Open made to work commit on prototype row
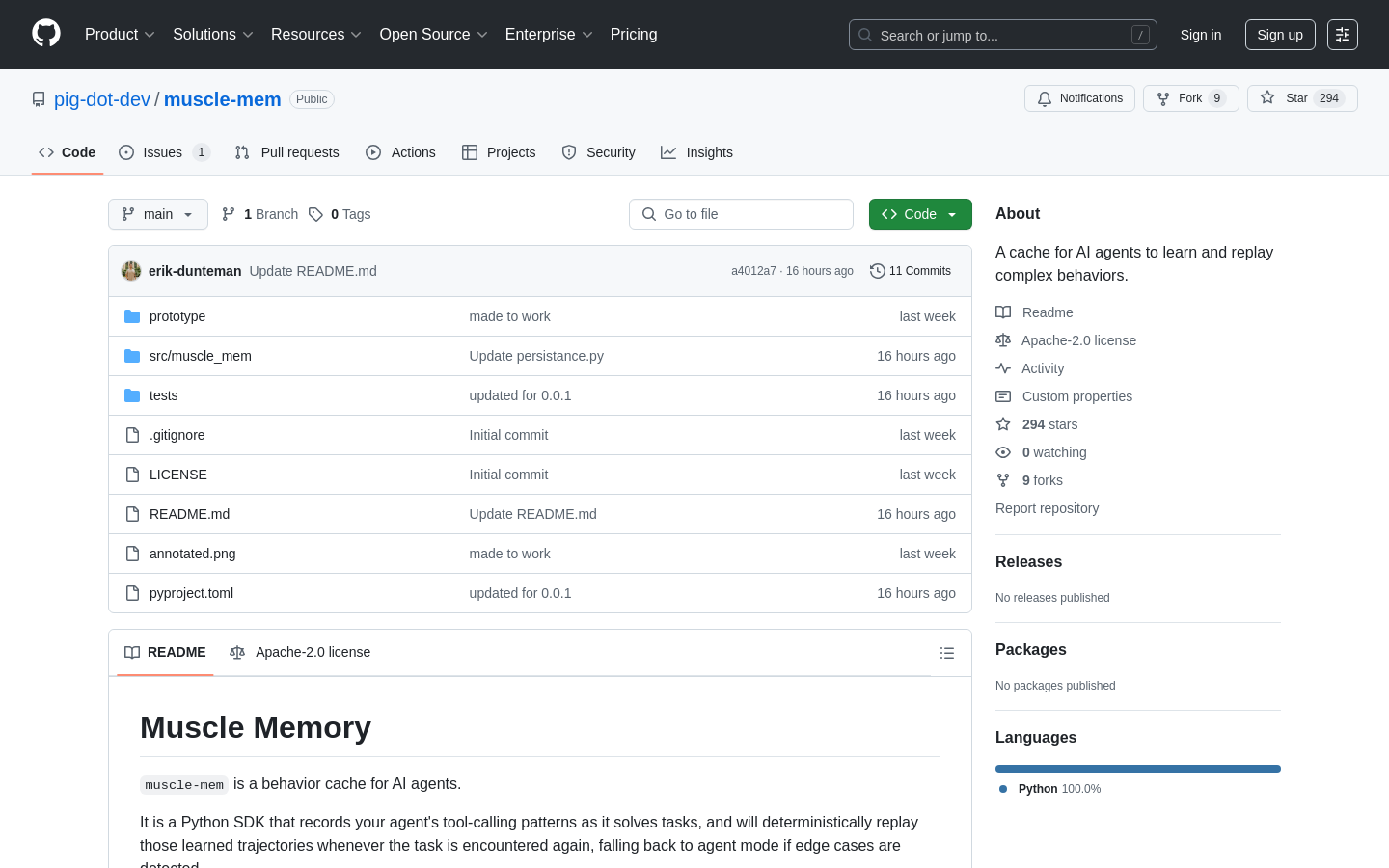Image resolution: width=1389 pixels, height=868 pixels. pos(509,316)
